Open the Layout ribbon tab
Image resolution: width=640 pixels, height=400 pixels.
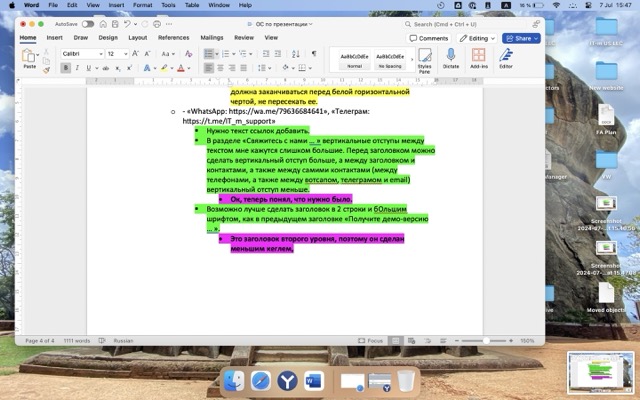tap(137, 38)
